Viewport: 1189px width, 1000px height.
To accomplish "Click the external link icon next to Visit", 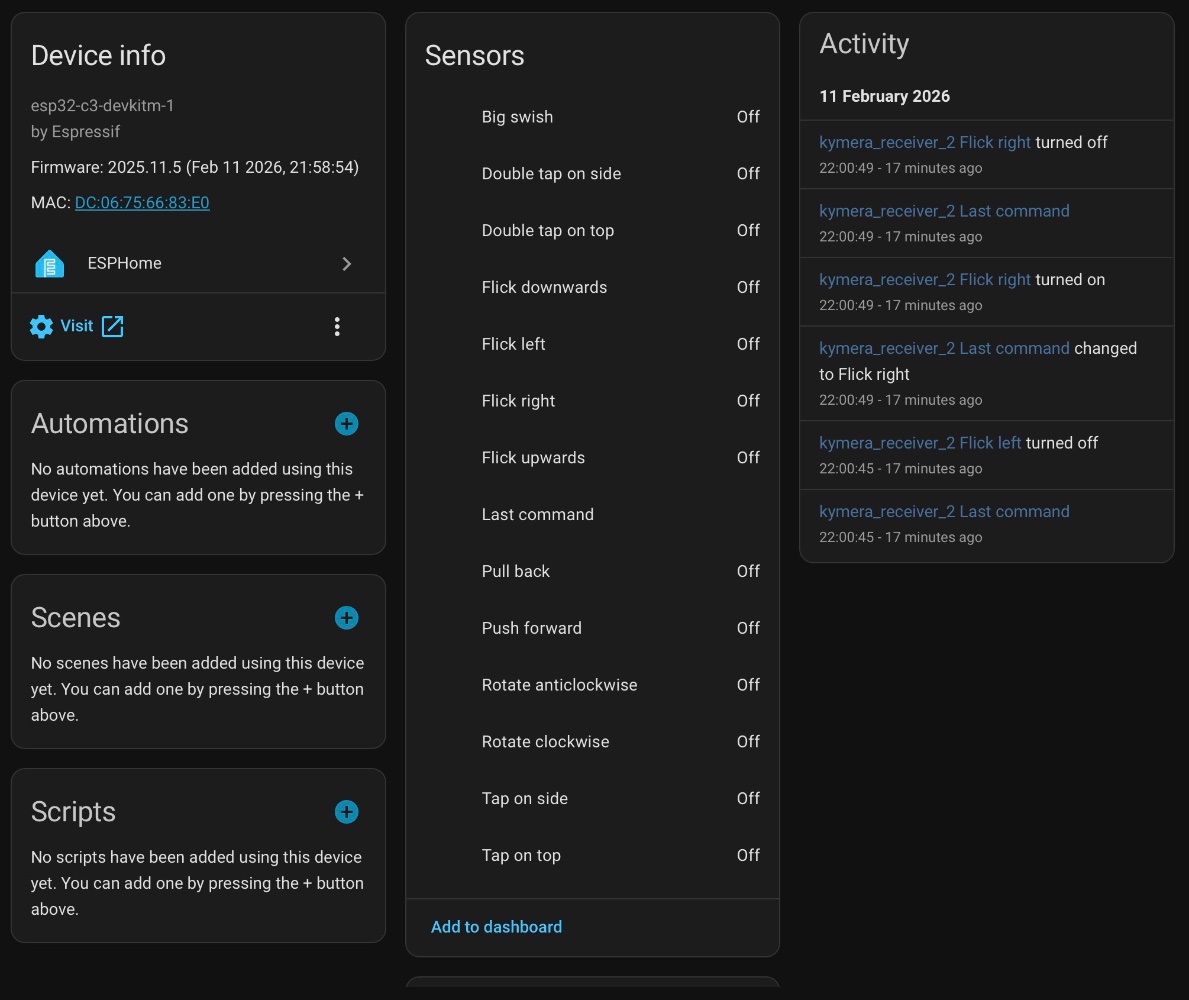I will (x=113, y=326).
